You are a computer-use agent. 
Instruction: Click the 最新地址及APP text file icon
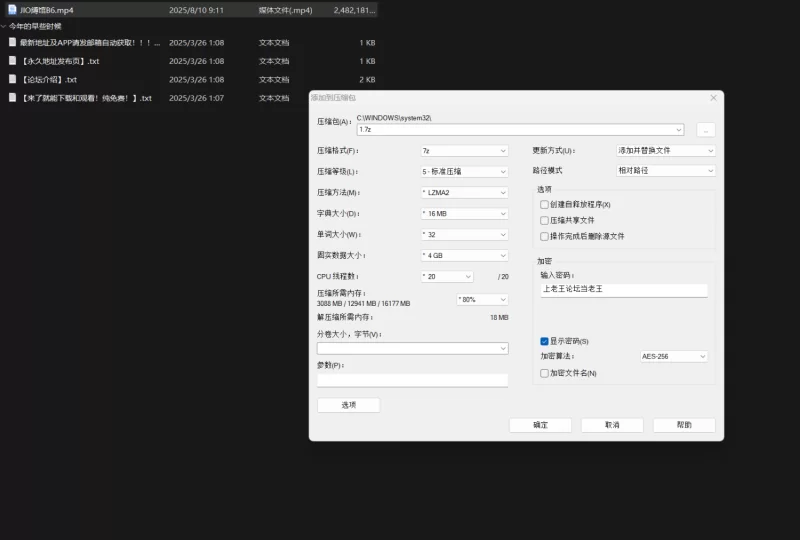(12, 43)
